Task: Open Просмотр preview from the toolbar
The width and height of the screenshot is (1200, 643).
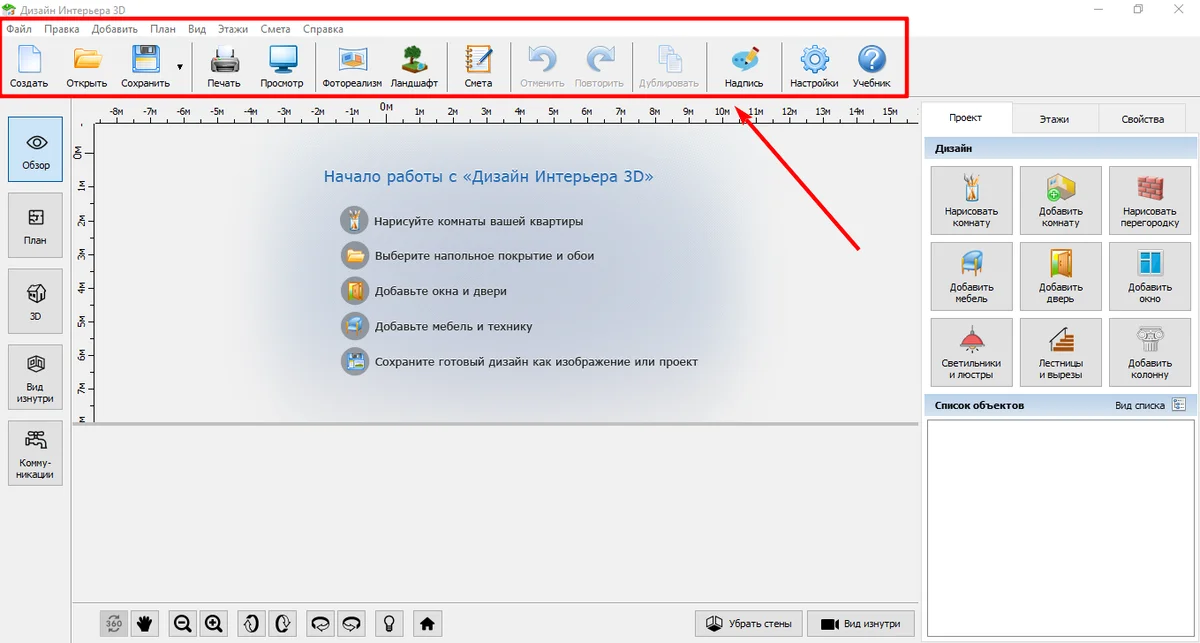Action: [281, 67]
